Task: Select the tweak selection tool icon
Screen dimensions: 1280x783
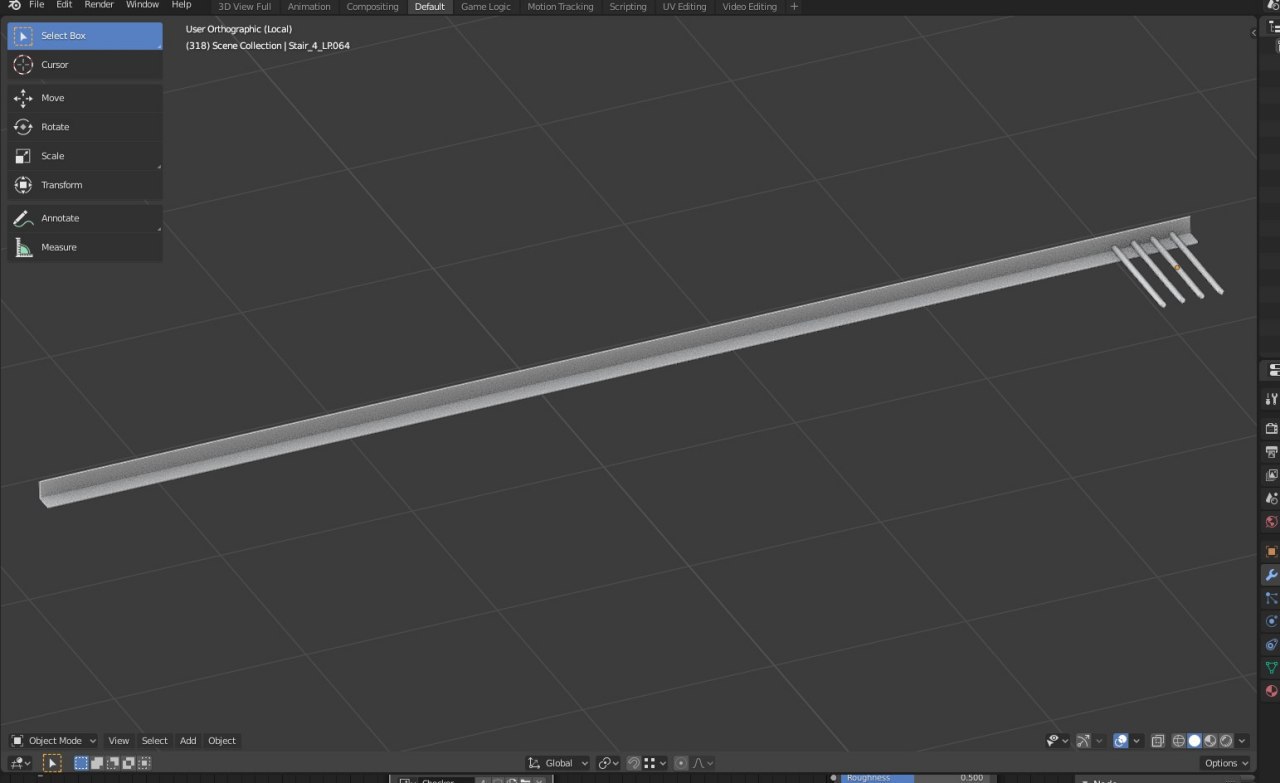Action: (52, 763)
